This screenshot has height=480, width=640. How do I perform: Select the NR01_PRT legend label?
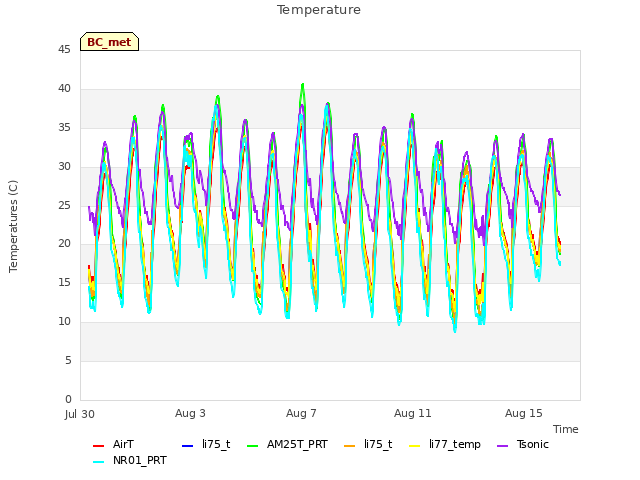[140, 461]
